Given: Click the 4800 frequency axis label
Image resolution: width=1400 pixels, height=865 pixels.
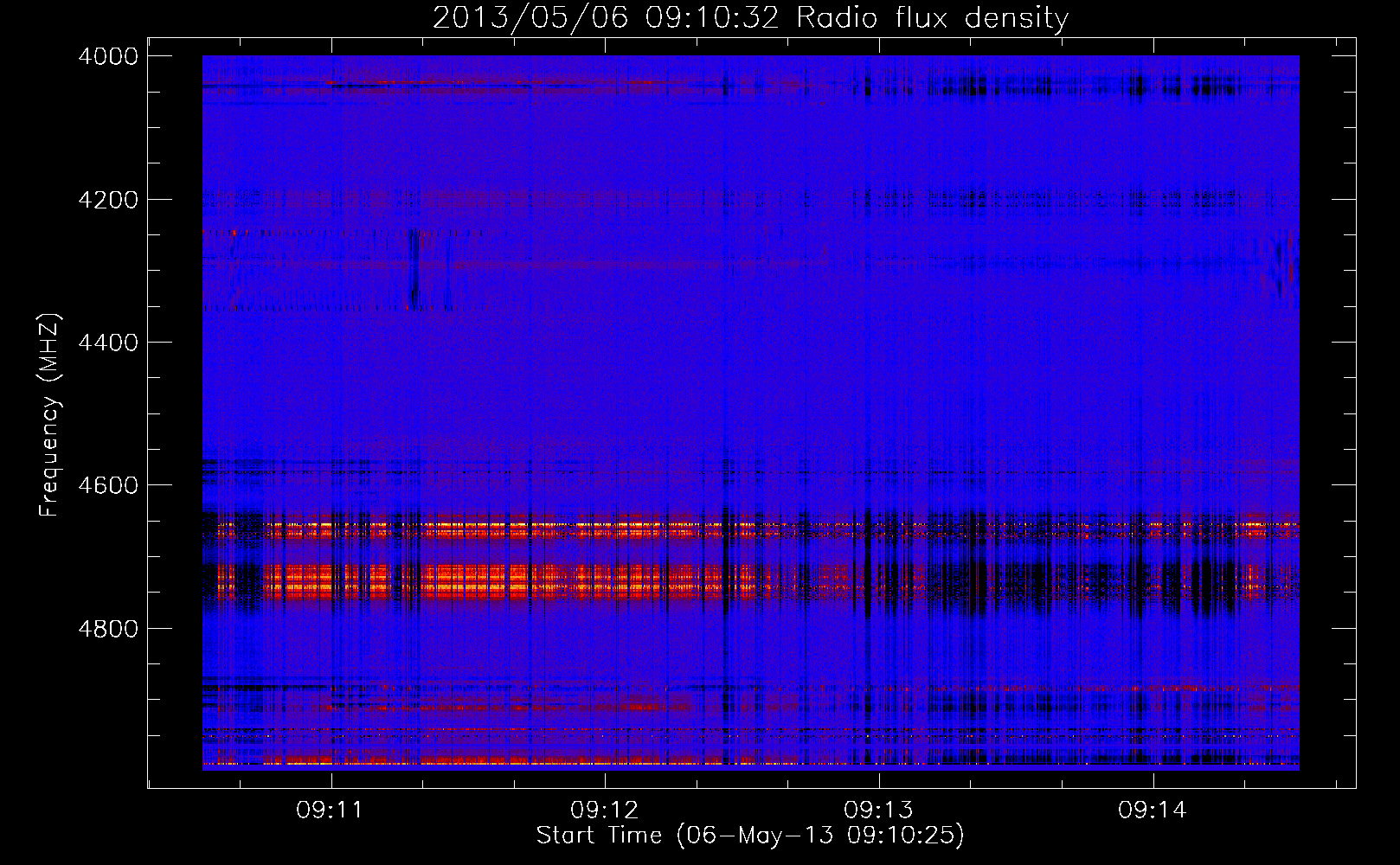Looking at the screenshot, I should coord(108,629).
